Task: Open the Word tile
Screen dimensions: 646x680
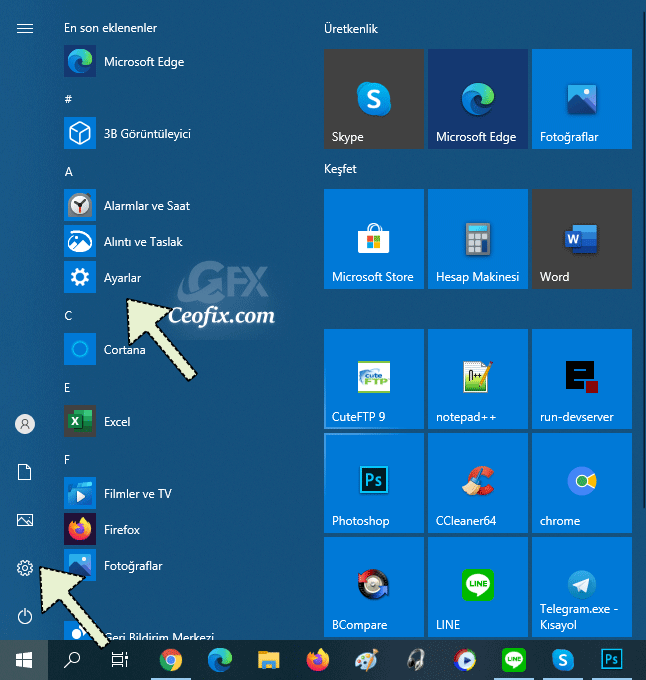Action: (582, 239)
